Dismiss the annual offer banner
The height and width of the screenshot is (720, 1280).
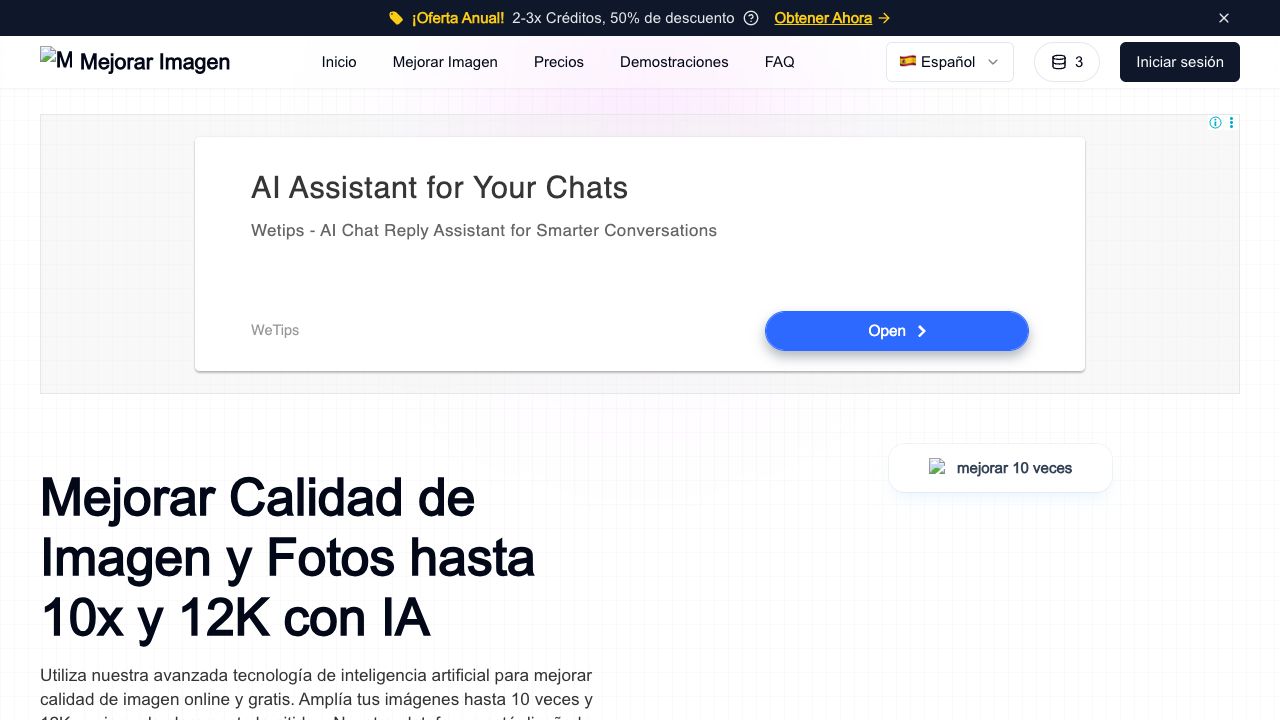click(x=1224, y=18)
